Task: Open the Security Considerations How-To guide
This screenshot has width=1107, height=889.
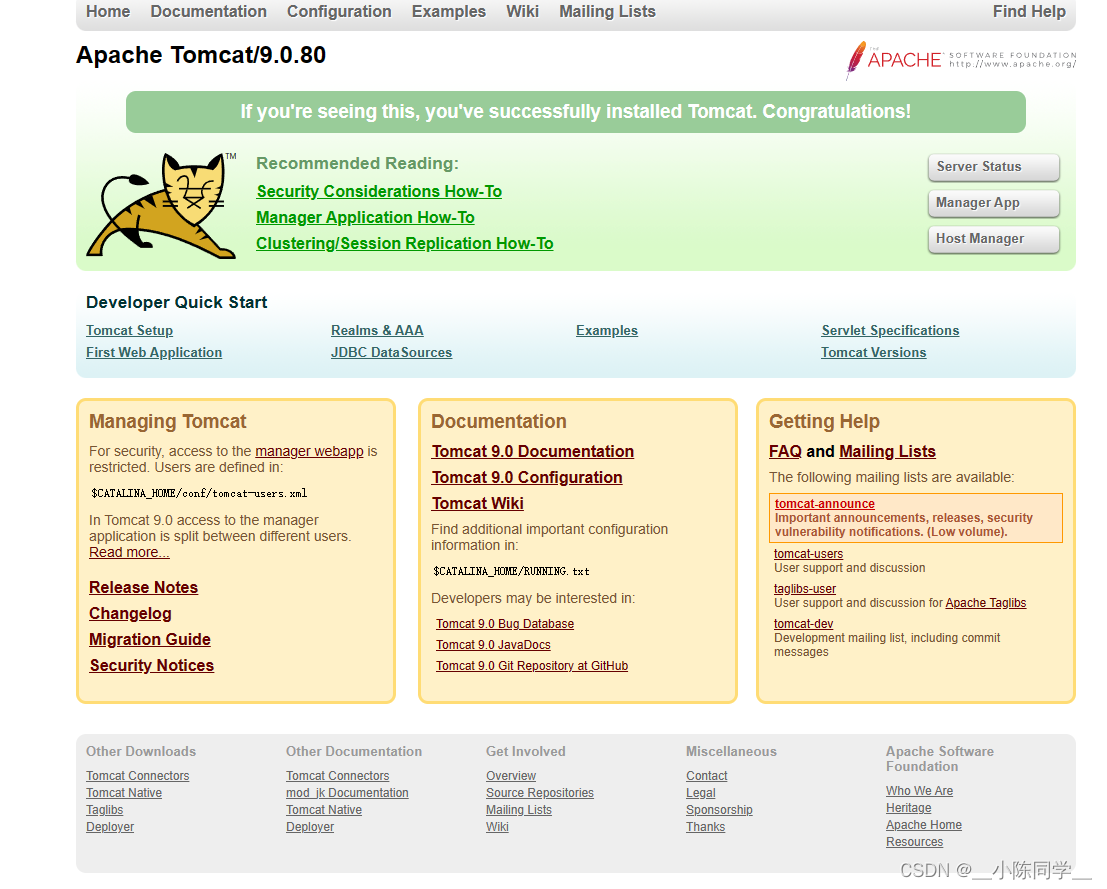Action: [x=379, y=191]
